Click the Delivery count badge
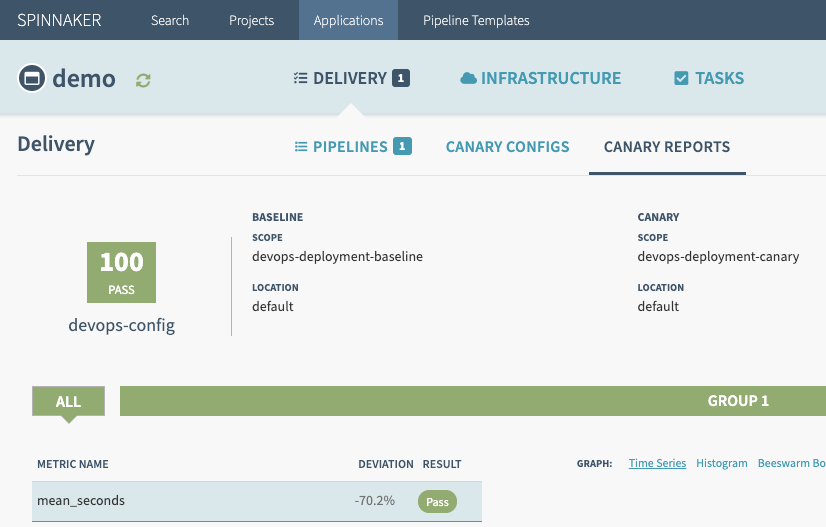 click(x=401, y=78)
